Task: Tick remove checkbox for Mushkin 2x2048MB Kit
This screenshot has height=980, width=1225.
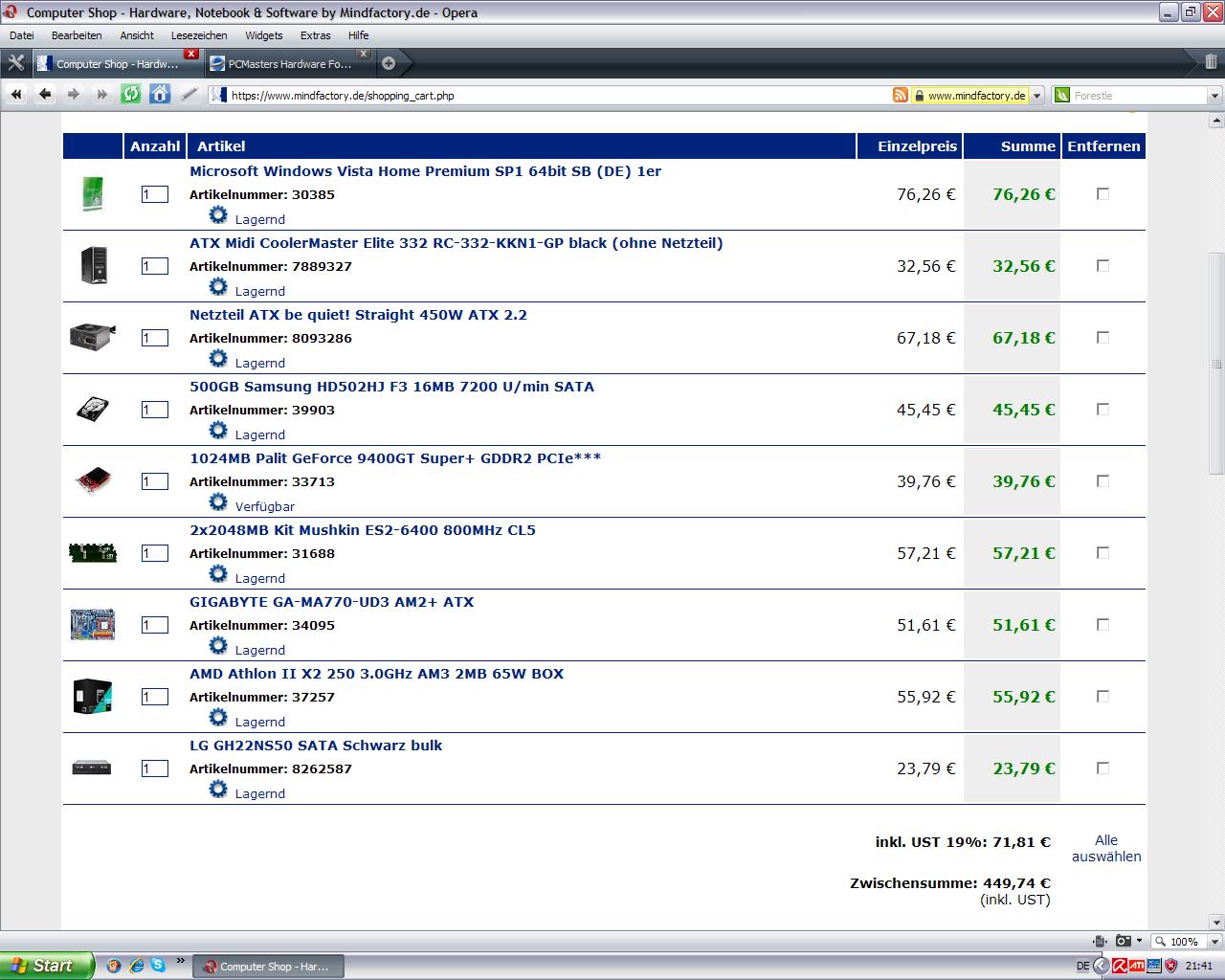Action: tap(1102, 552)
